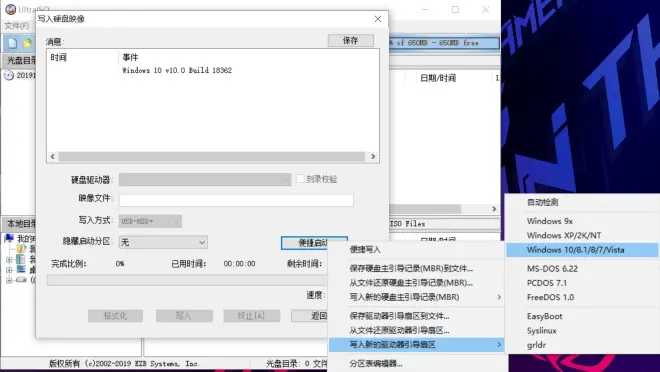Expand the drive node in local tree
Image resolution: width=660 pixels, height=372 pixels.
click(x=9, y=280)
